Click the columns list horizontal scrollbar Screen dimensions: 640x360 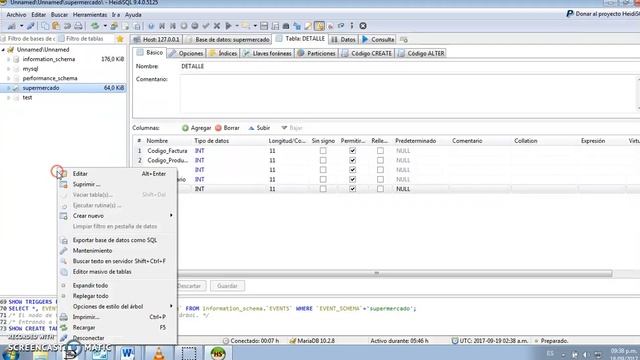click(394, 273)
